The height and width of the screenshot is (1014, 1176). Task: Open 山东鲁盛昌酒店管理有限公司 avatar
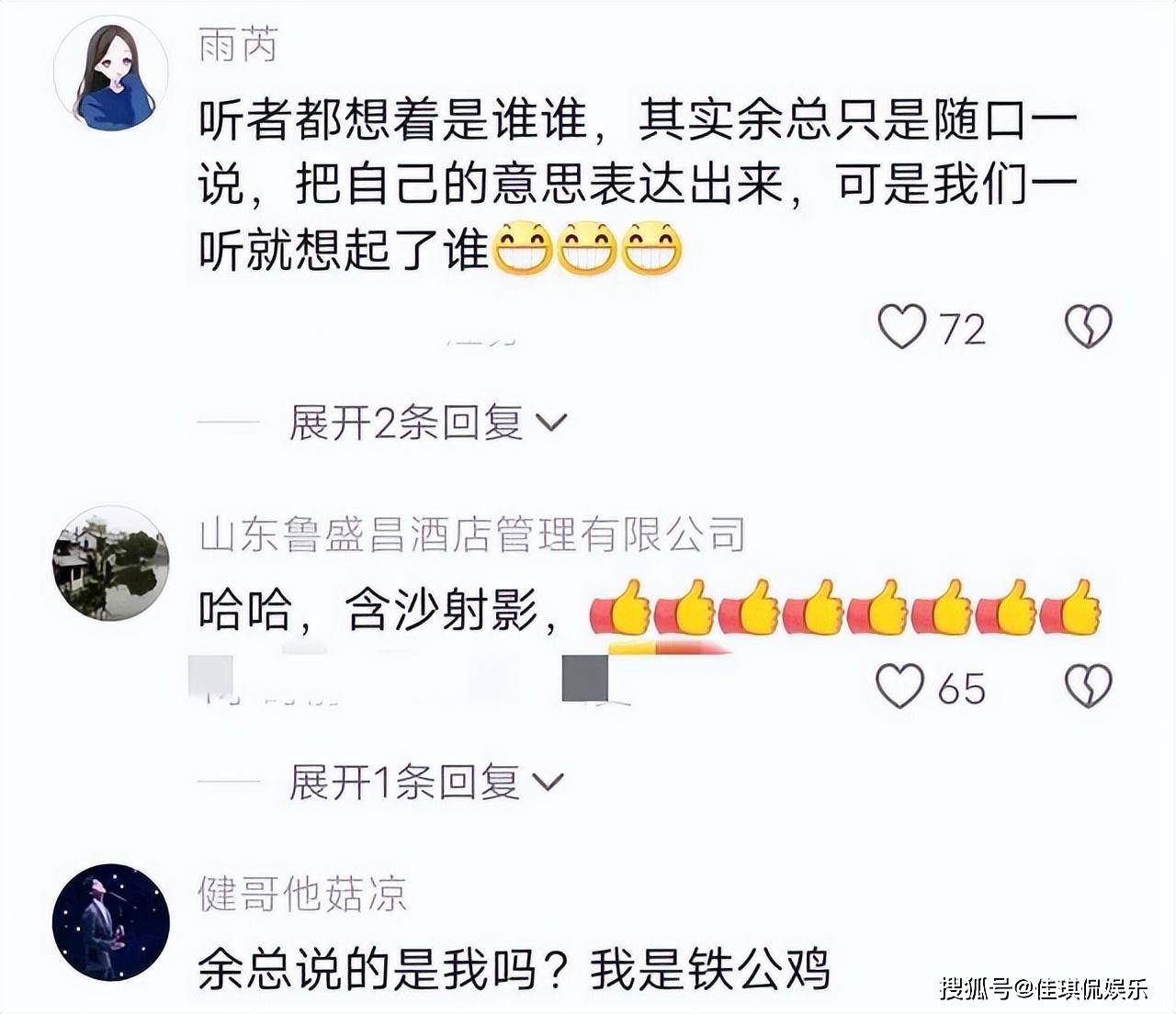click(x=110, y=563)
